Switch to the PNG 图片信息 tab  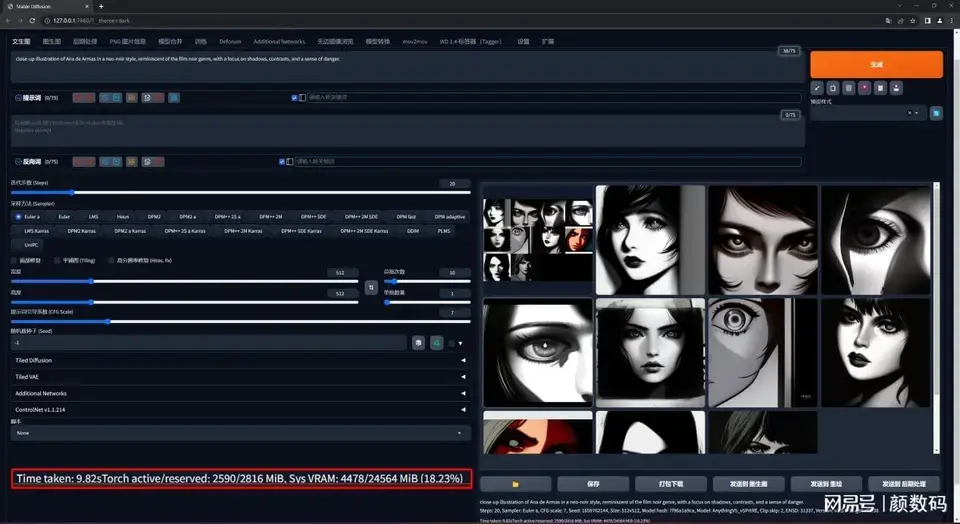[127, 42]
